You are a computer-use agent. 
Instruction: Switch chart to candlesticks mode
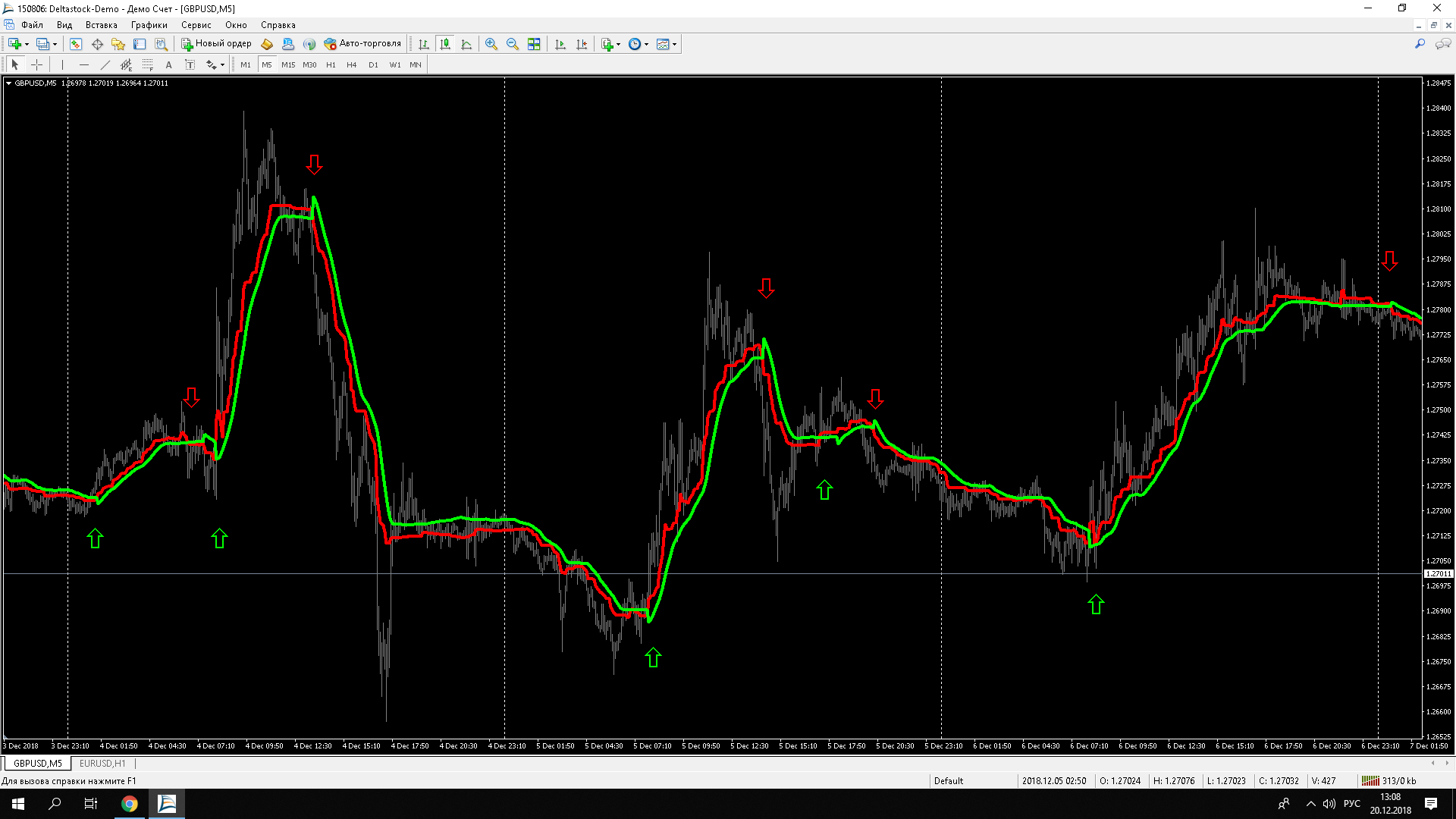click(x=445, y=44)
